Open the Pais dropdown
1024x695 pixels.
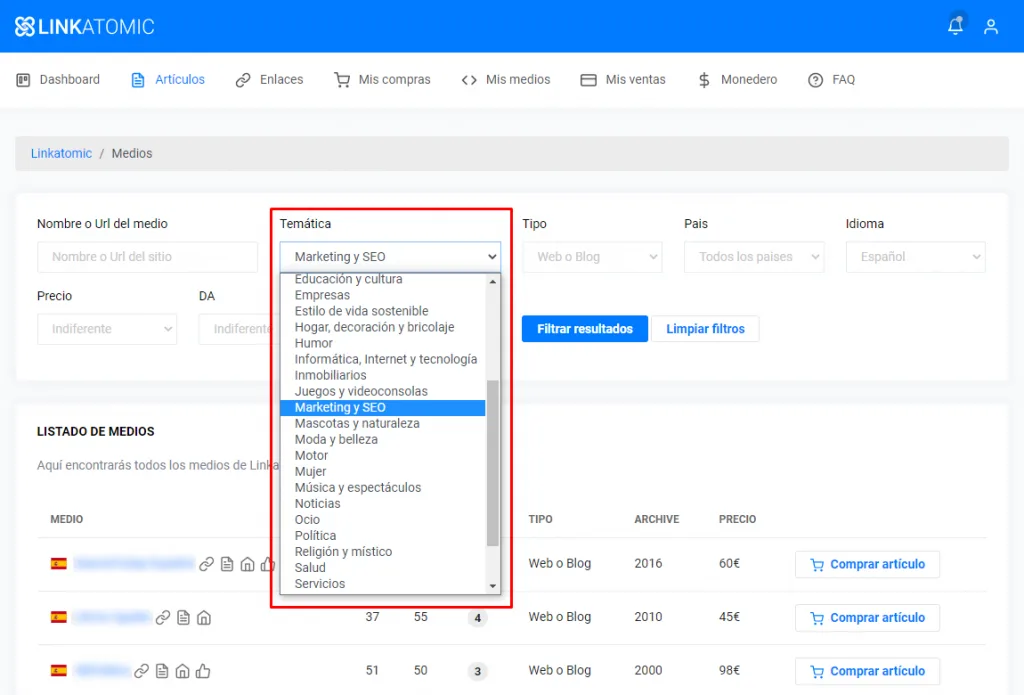[754, 257]
